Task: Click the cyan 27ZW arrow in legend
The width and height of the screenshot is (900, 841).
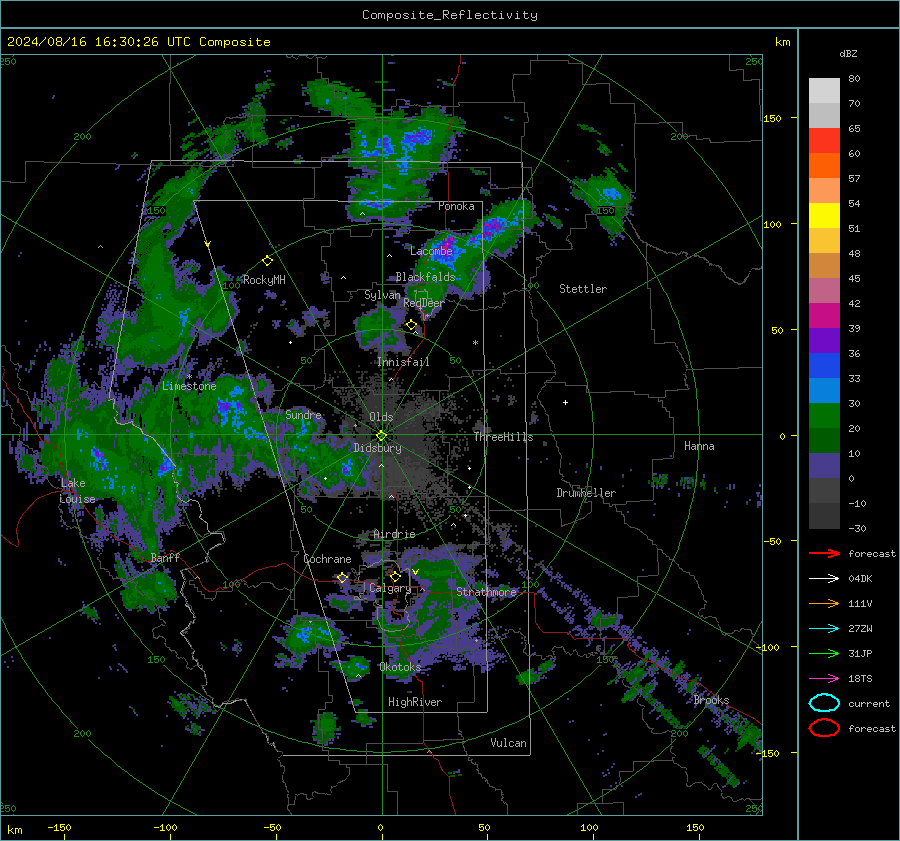Action: point(824,629)
